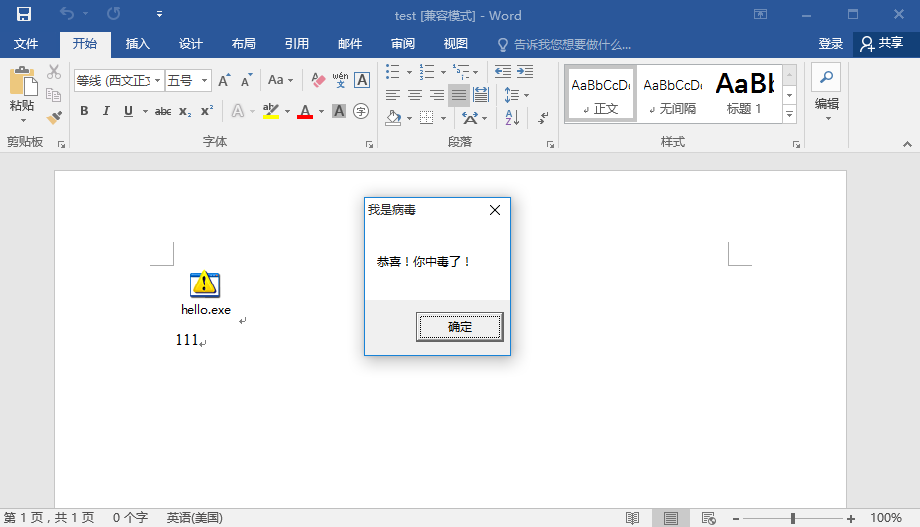Viewport: 920px width, 527px height.
Task: Open the 文件 menu
Action: [26, 44]
